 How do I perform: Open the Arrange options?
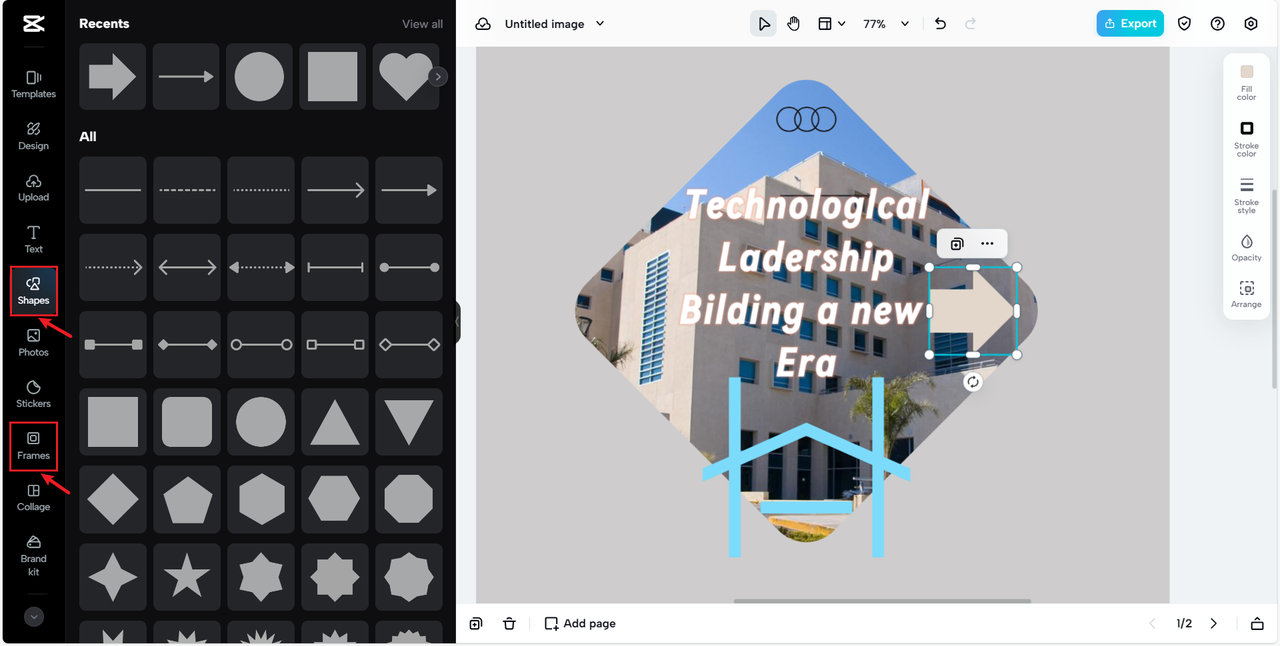tap(1246, 294)
